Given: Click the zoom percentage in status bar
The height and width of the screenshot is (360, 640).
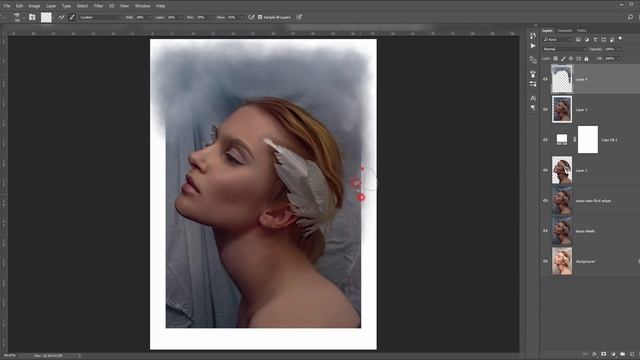Looking at the screenshot, I should 10,356.
